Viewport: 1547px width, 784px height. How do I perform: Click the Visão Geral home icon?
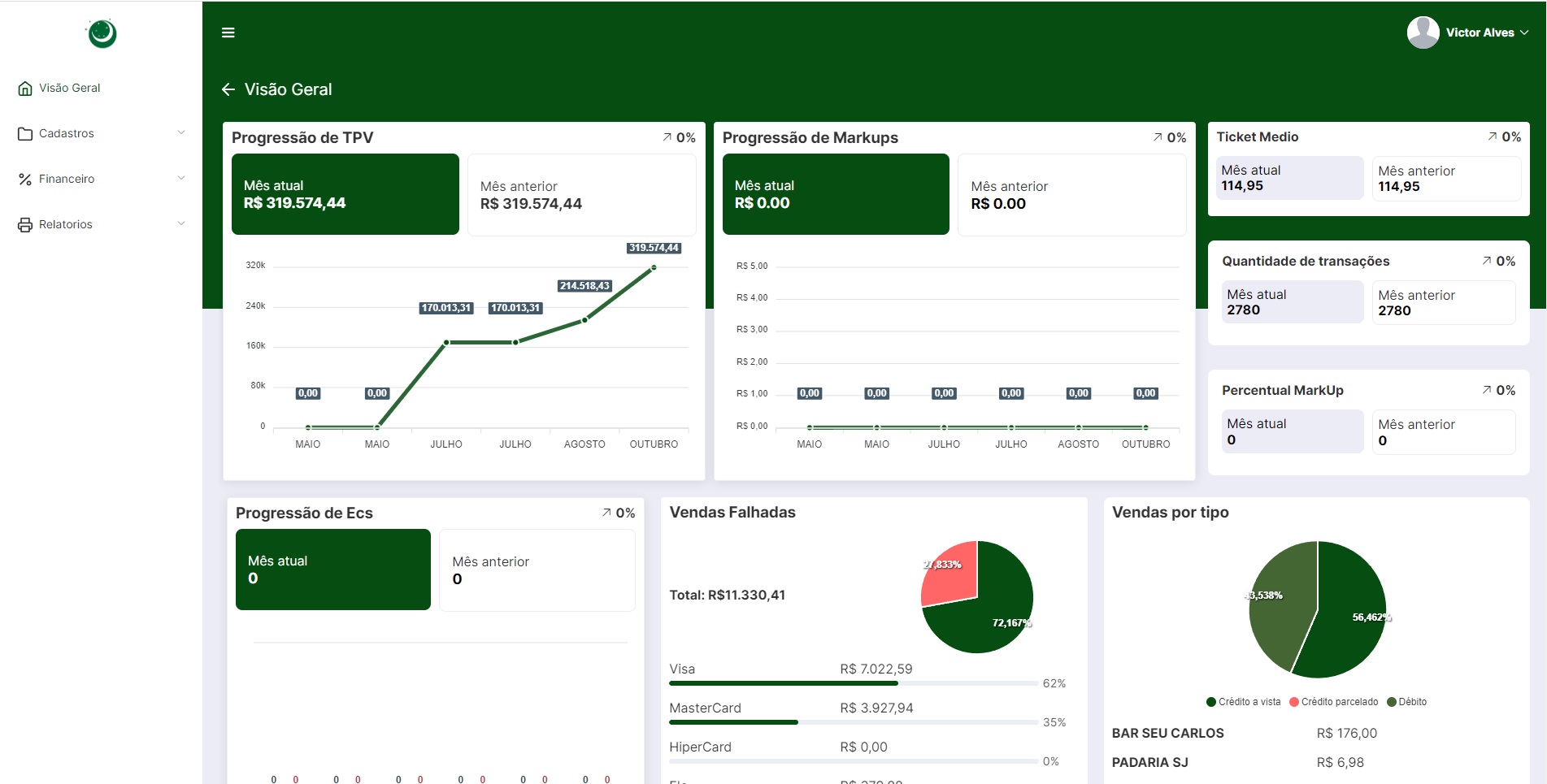point(25,88)
